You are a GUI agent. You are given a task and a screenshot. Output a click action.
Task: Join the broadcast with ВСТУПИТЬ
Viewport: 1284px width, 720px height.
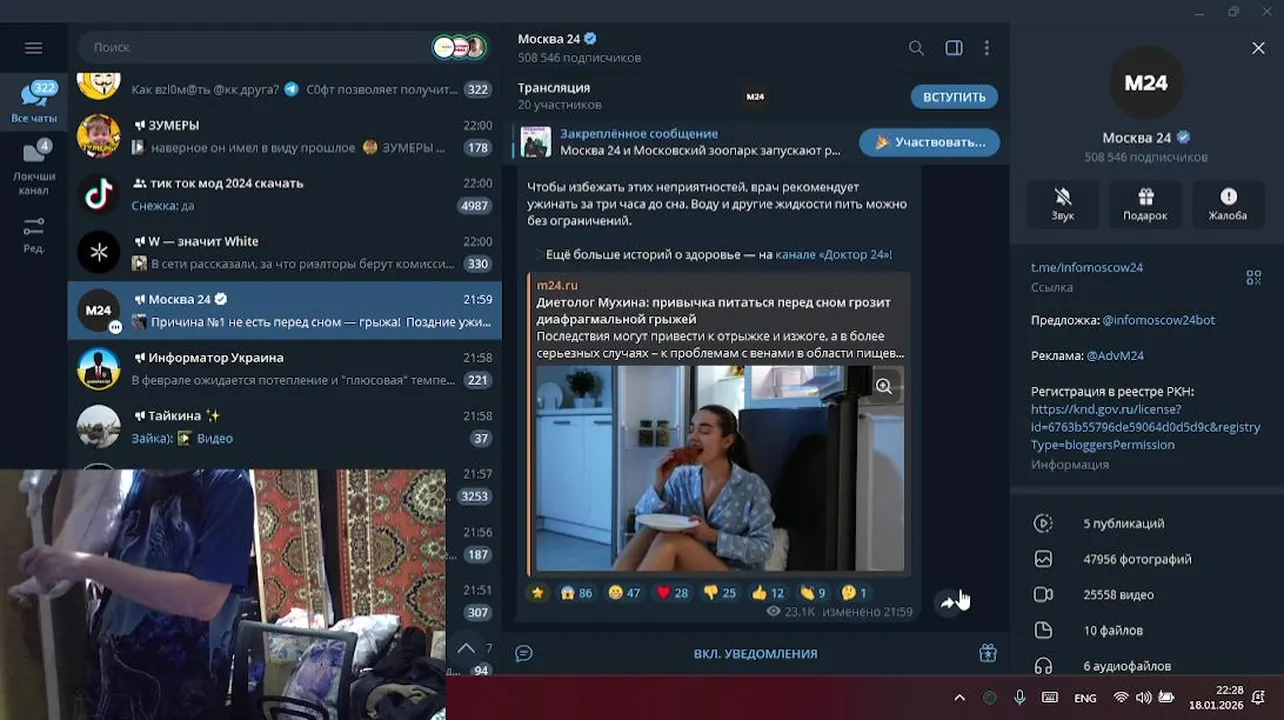[954, 97]
